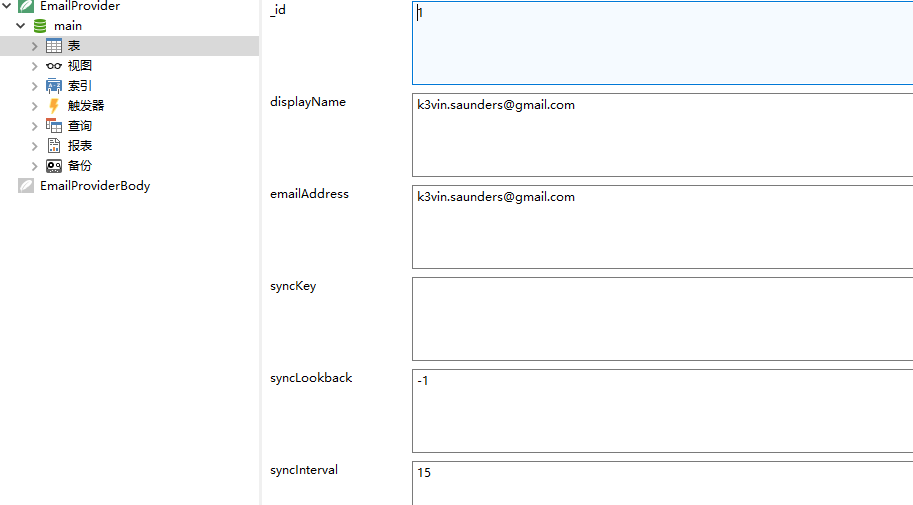Screen dimensions: 913x505
Task: Click into the displayName text field
Action: click(662, 135)
